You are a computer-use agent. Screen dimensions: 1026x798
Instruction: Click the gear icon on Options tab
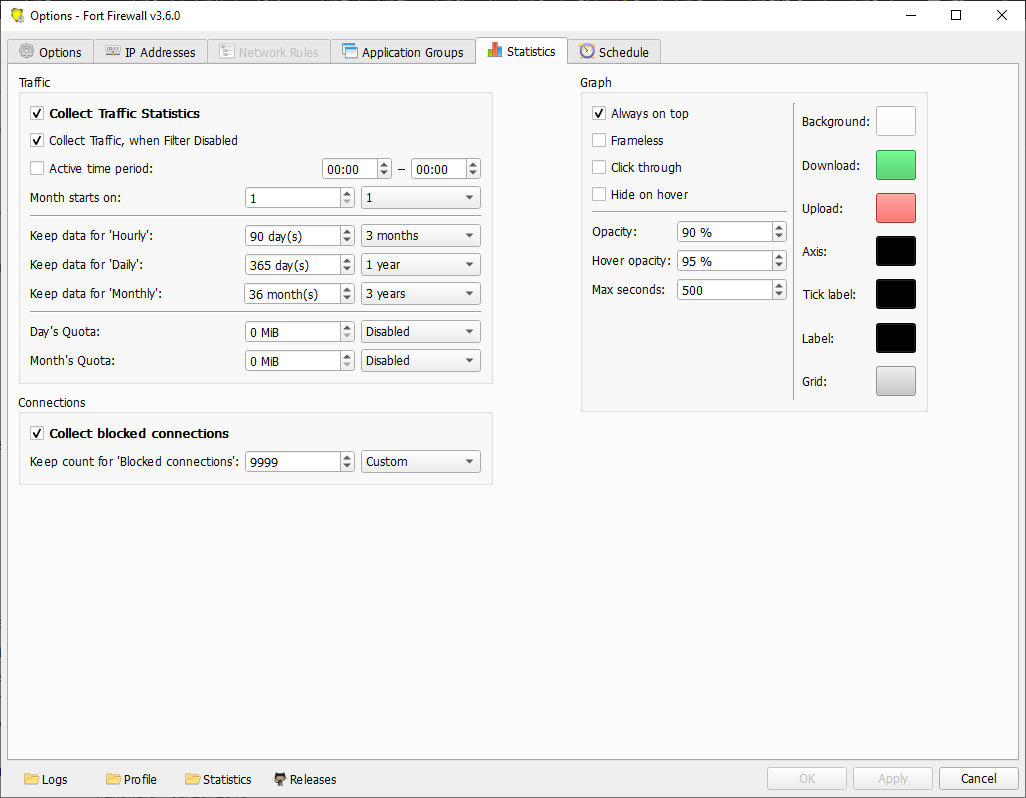(x=27, y=52)
